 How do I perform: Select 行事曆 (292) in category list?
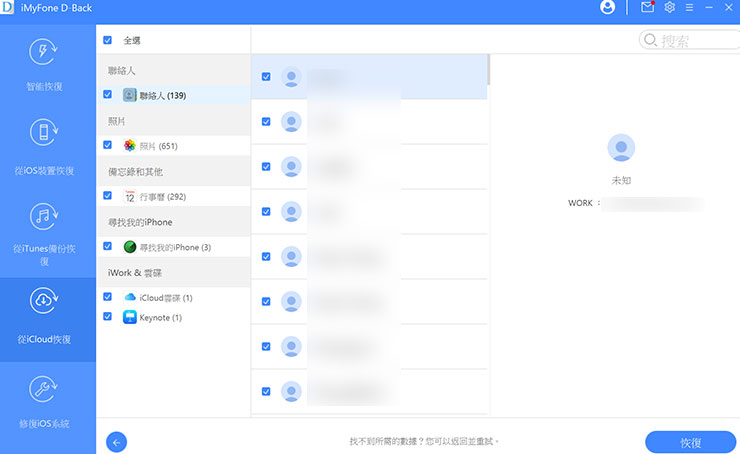[173, 196]
